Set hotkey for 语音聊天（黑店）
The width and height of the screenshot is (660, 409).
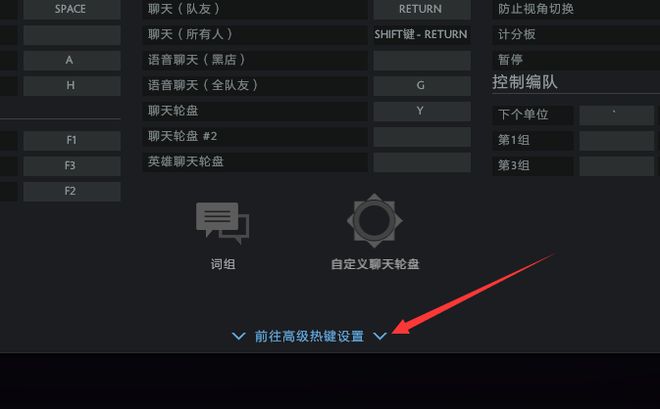(x=422, y=60)
